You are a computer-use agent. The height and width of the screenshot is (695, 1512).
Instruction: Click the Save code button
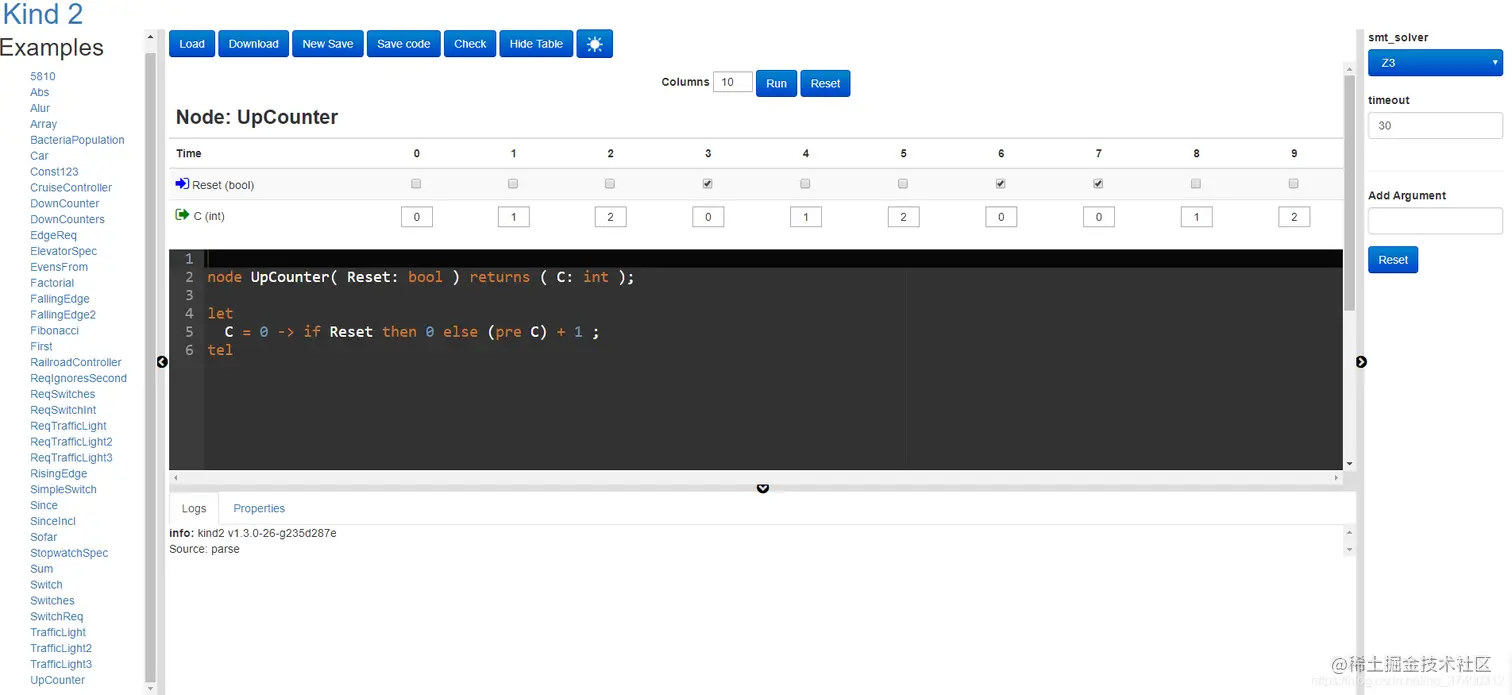(404, 44)
